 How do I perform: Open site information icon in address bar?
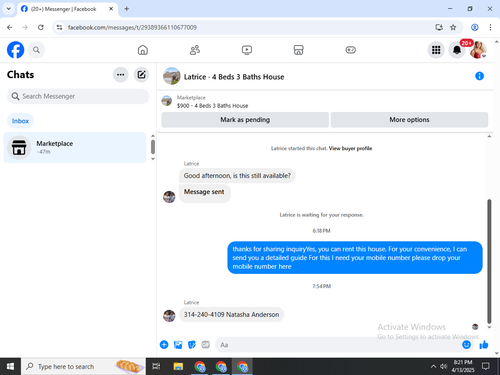[x=59, y=27]
